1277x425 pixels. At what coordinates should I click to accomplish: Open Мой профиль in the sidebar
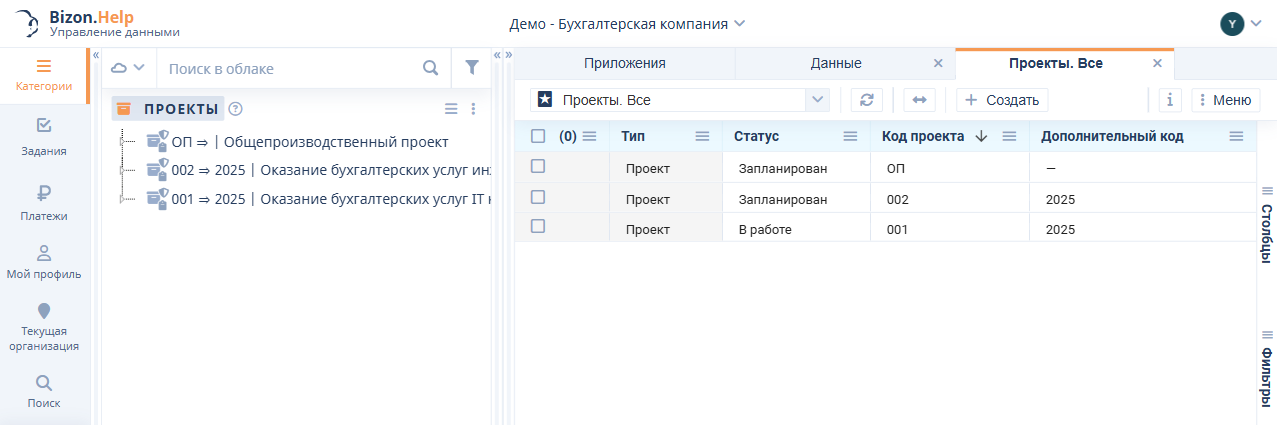point(44,261)
